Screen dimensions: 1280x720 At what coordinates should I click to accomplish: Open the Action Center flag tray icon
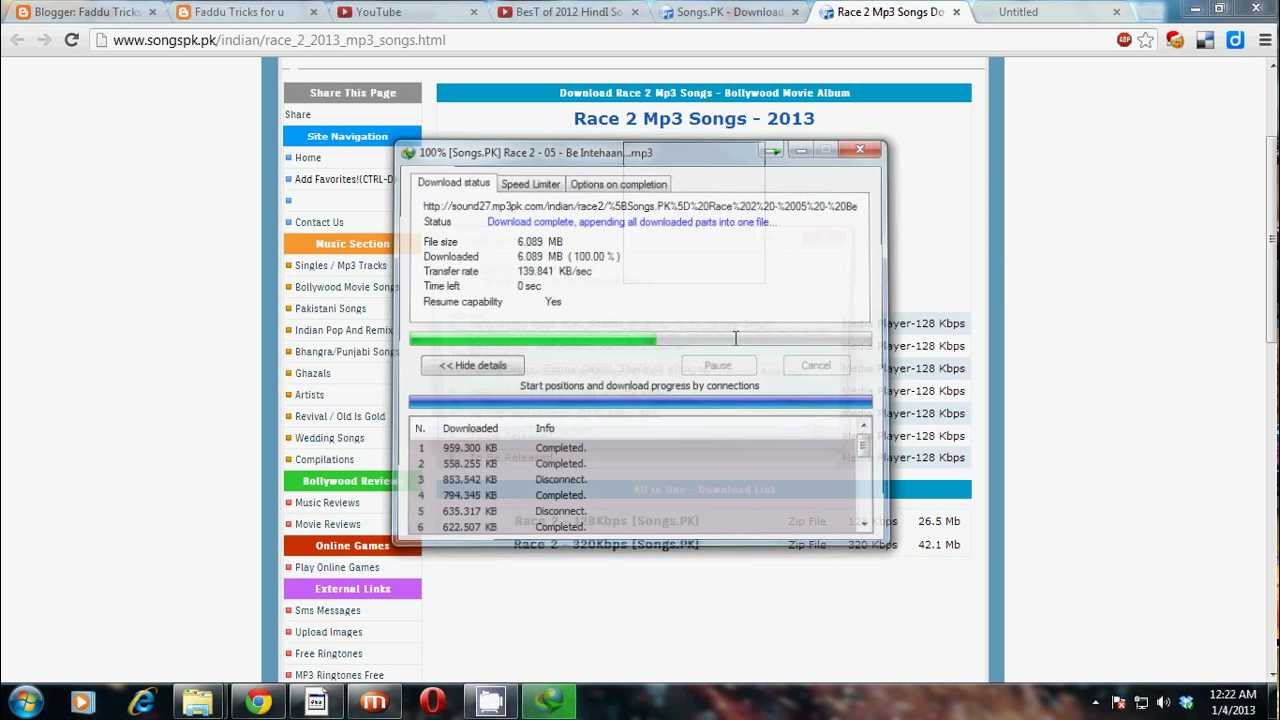(1119, 703)
